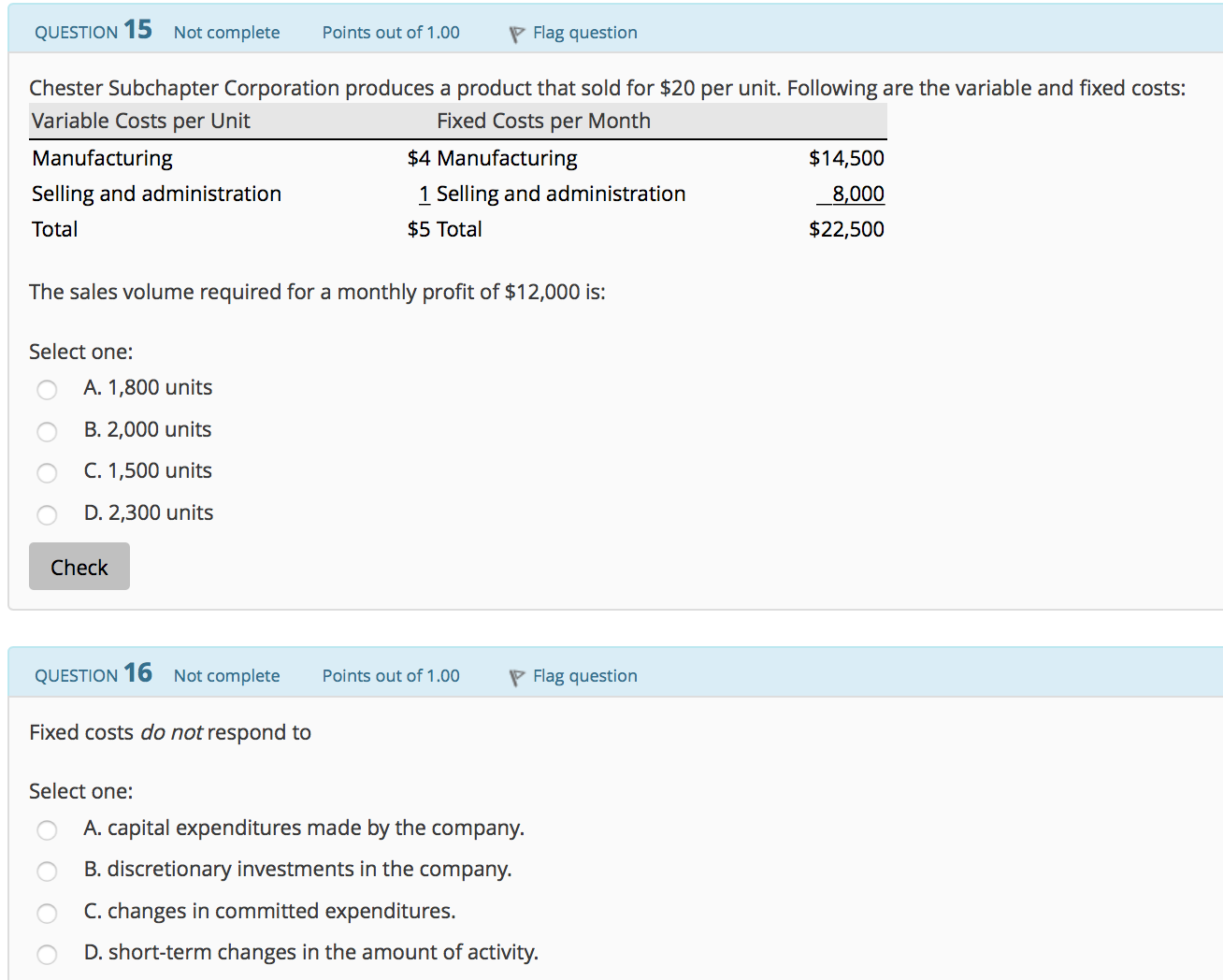1223x980 pixels.
Task: Click the Variable Costs per Unit table header
Action: tap(139, 120)
